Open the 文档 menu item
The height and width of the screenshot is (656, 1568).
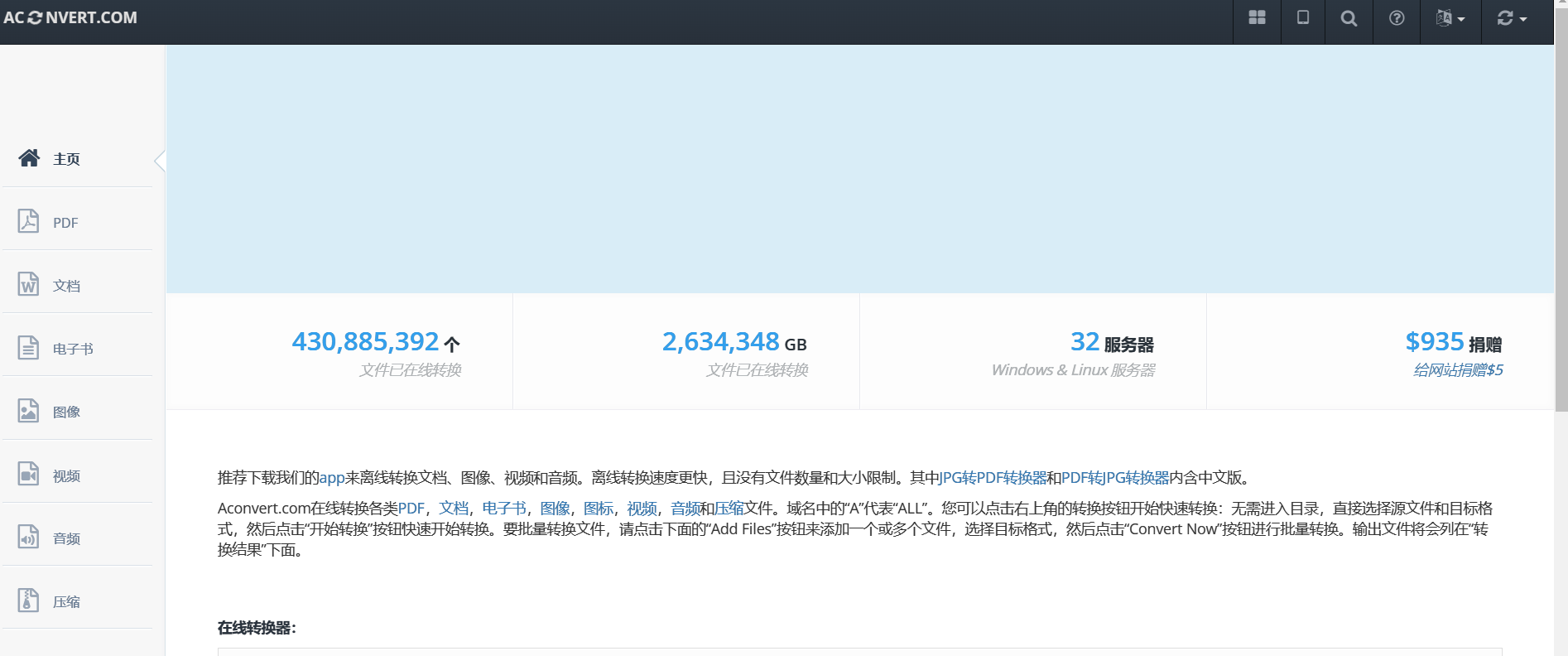(x=66, y=286)
